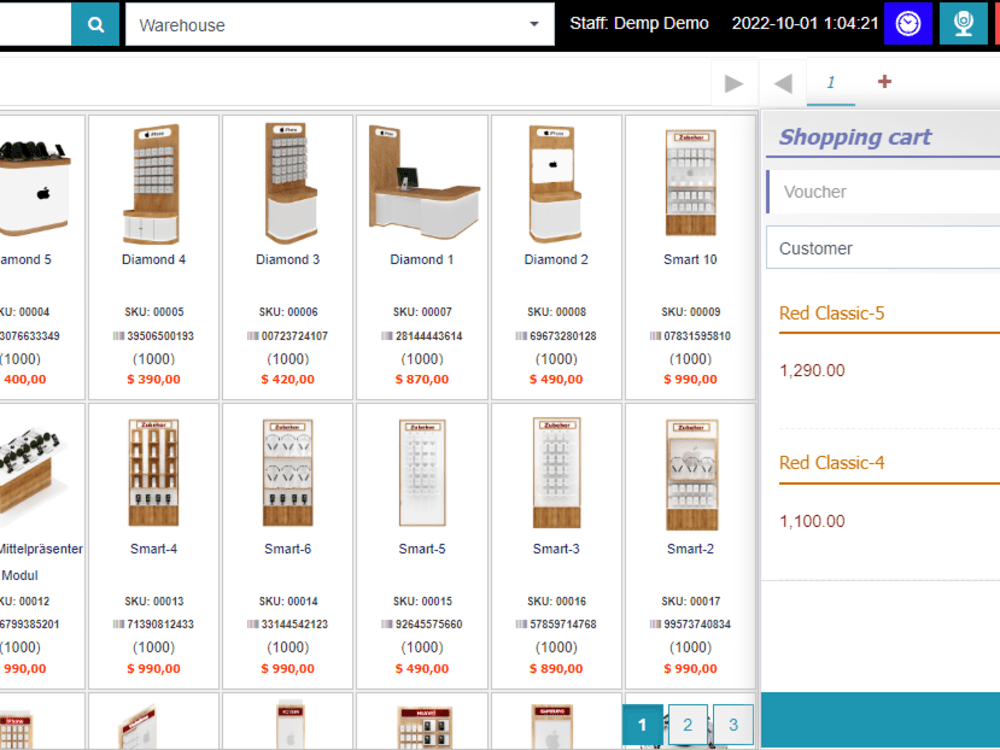Click SKU: 00015 text
1000x750 pixels.
point(422,601)
